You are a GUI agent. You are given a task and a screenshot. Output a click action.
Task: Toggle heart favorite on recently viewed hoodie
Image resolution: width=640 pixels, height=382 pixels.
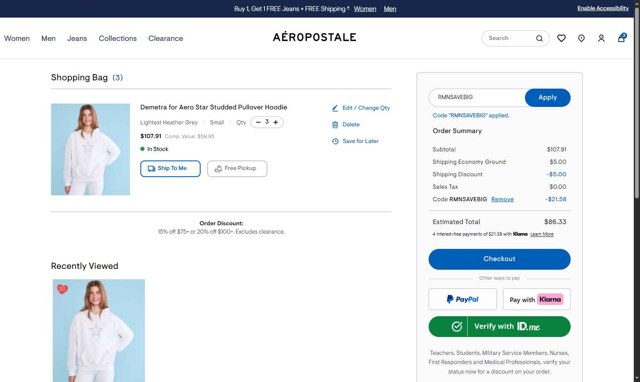pos(62,289)
